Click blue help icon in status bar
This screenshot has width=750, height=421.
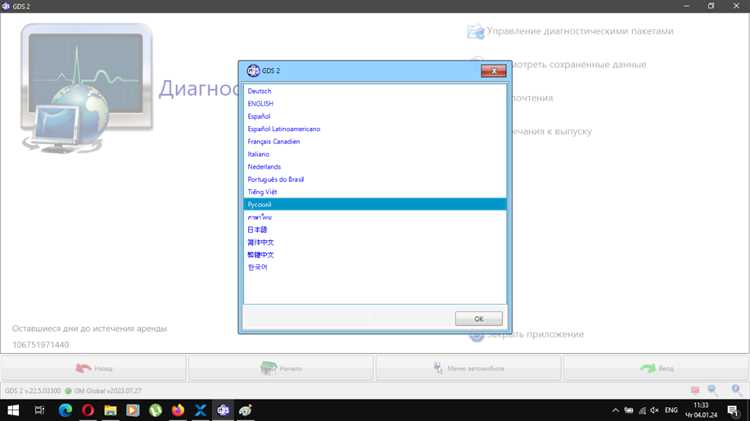point(736,390)
